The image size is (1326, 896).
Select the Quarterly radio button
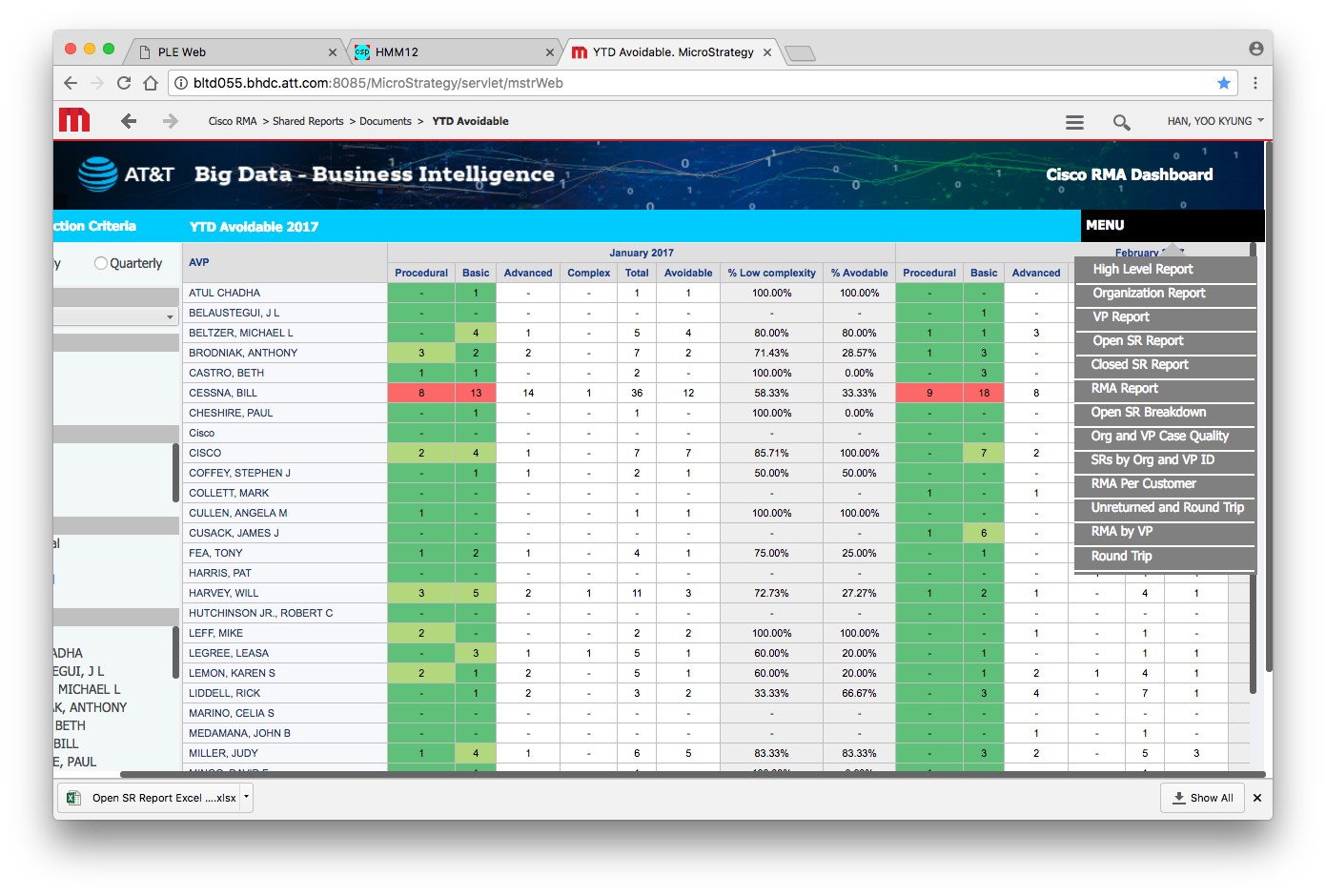pos(101,263)
